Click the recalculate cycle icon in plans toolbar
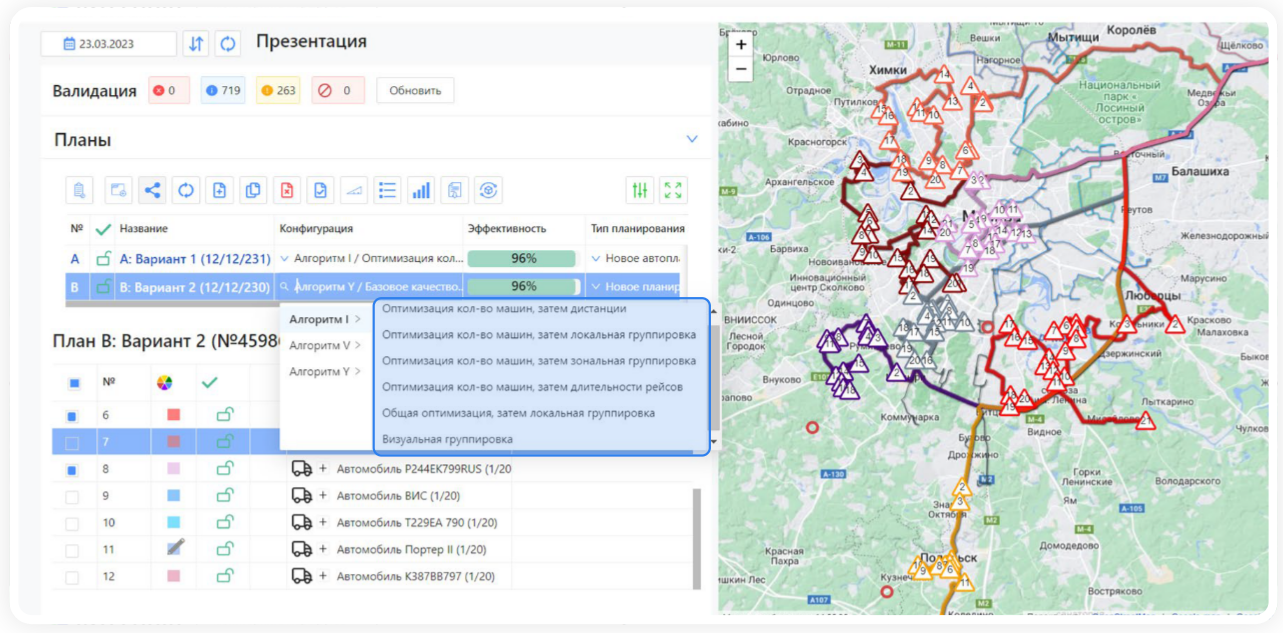Viewport: 1283px width, 633px height. click(186, 190)
